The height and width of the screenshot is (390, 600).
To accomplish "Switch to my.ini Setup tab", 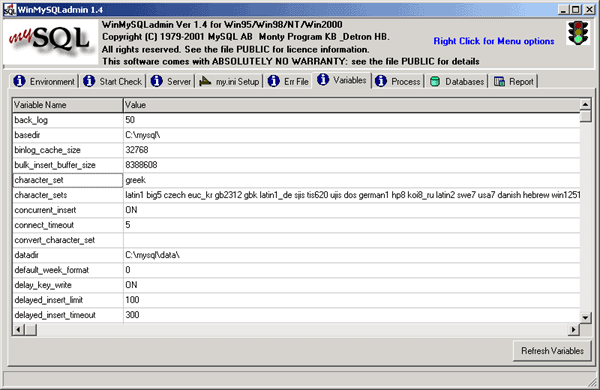I will [x=230, y=81].
